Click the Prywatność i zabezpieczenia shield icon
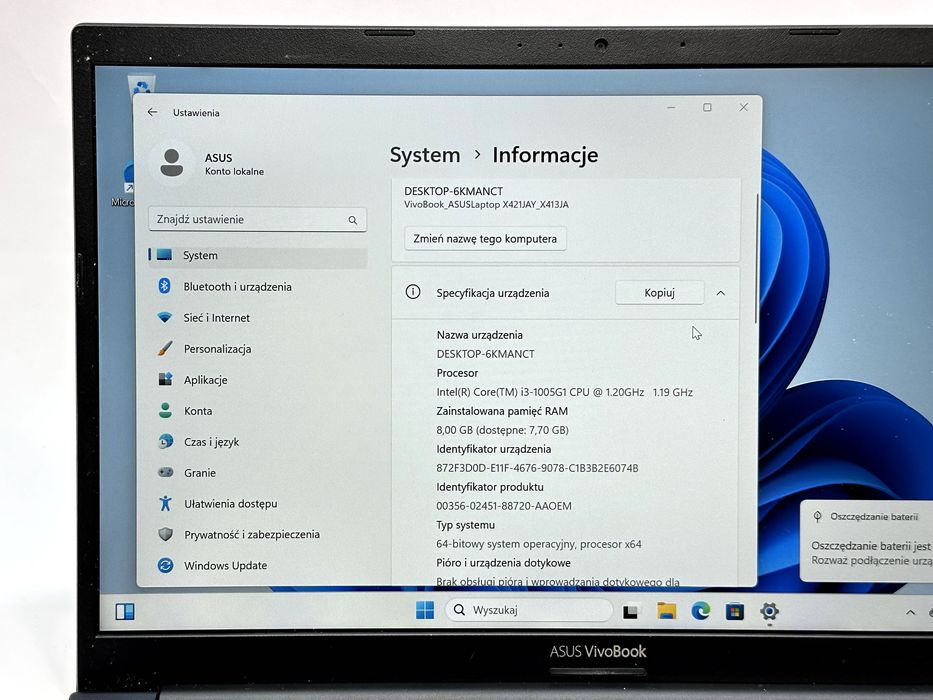This screenshot has width=933, height=700. [165, 534]
